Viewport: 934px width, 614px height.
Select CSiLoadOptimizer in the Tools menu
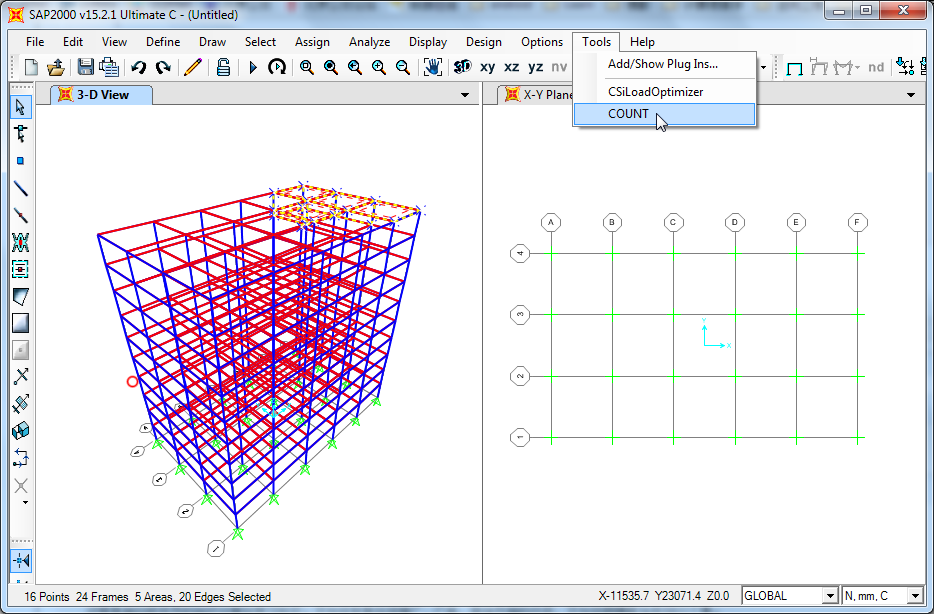coord(655,91)
